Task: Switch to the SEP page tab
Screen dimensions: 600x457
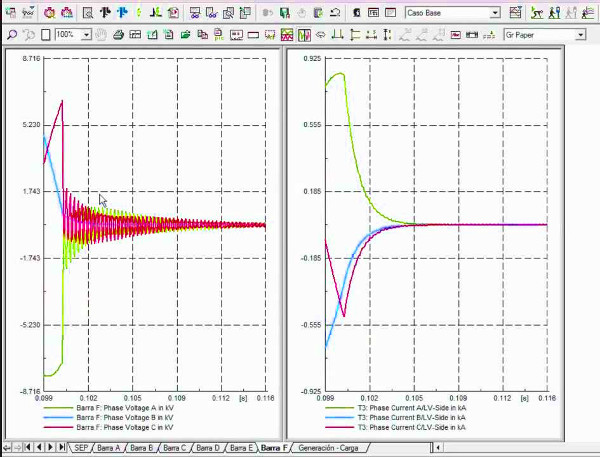Action: (x=81, y=447)
